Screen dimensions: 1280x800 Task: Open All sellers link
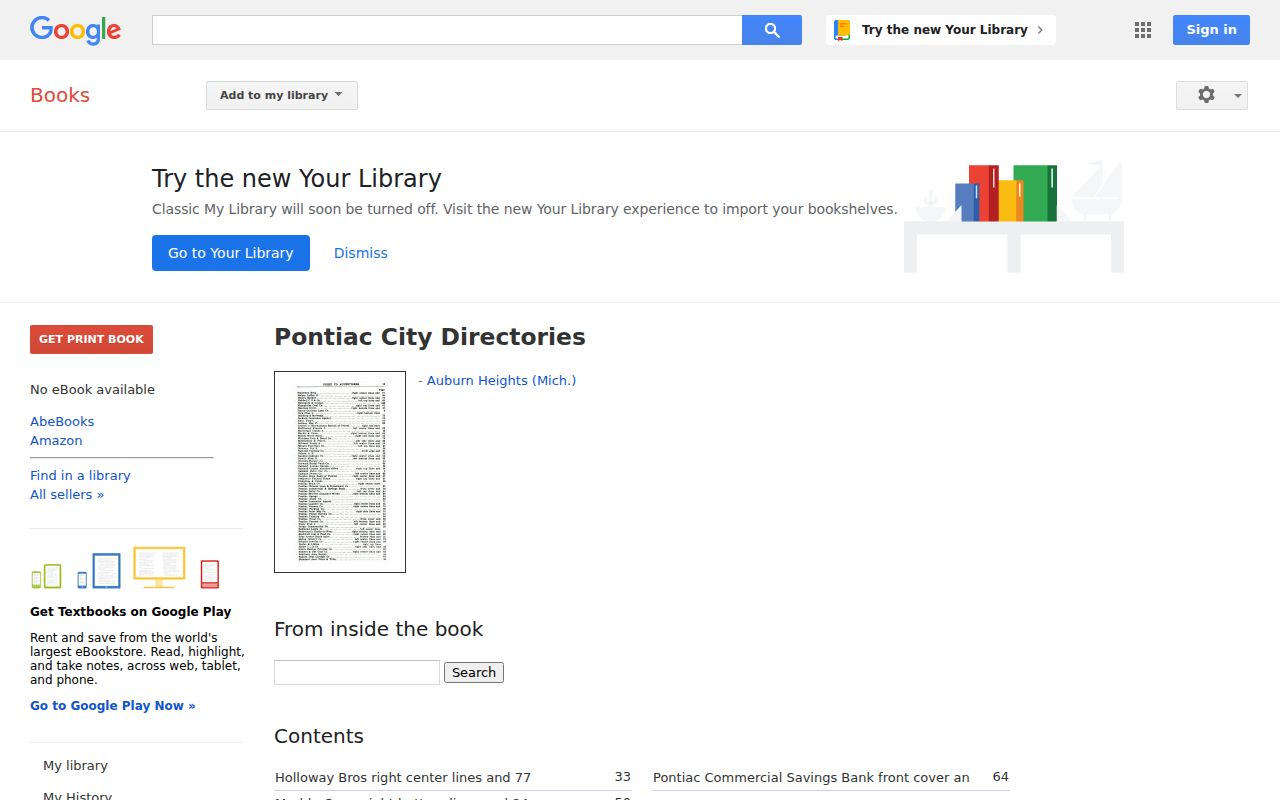[67, 495]
